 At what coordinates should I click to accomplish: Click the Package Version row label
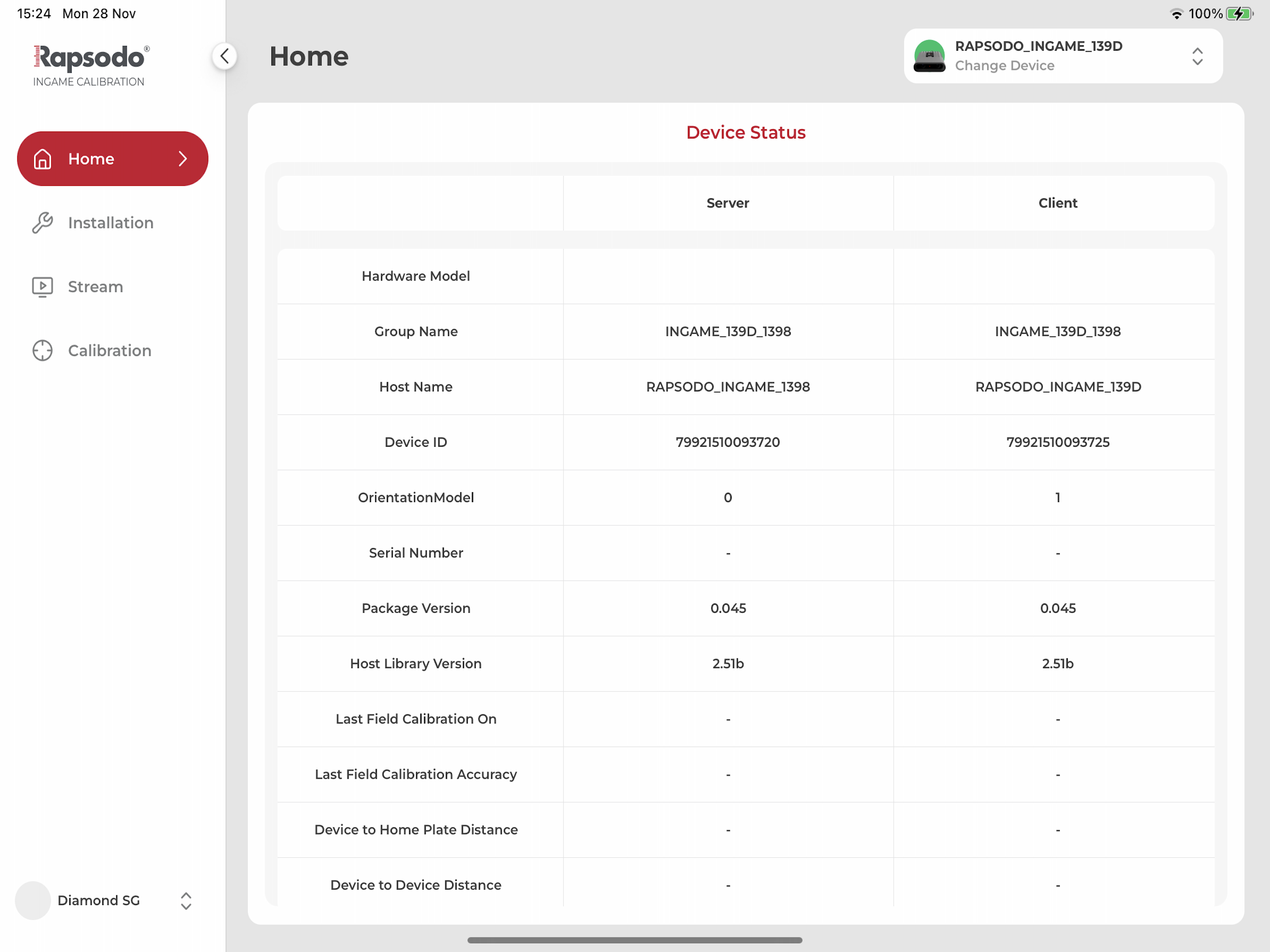416,608
